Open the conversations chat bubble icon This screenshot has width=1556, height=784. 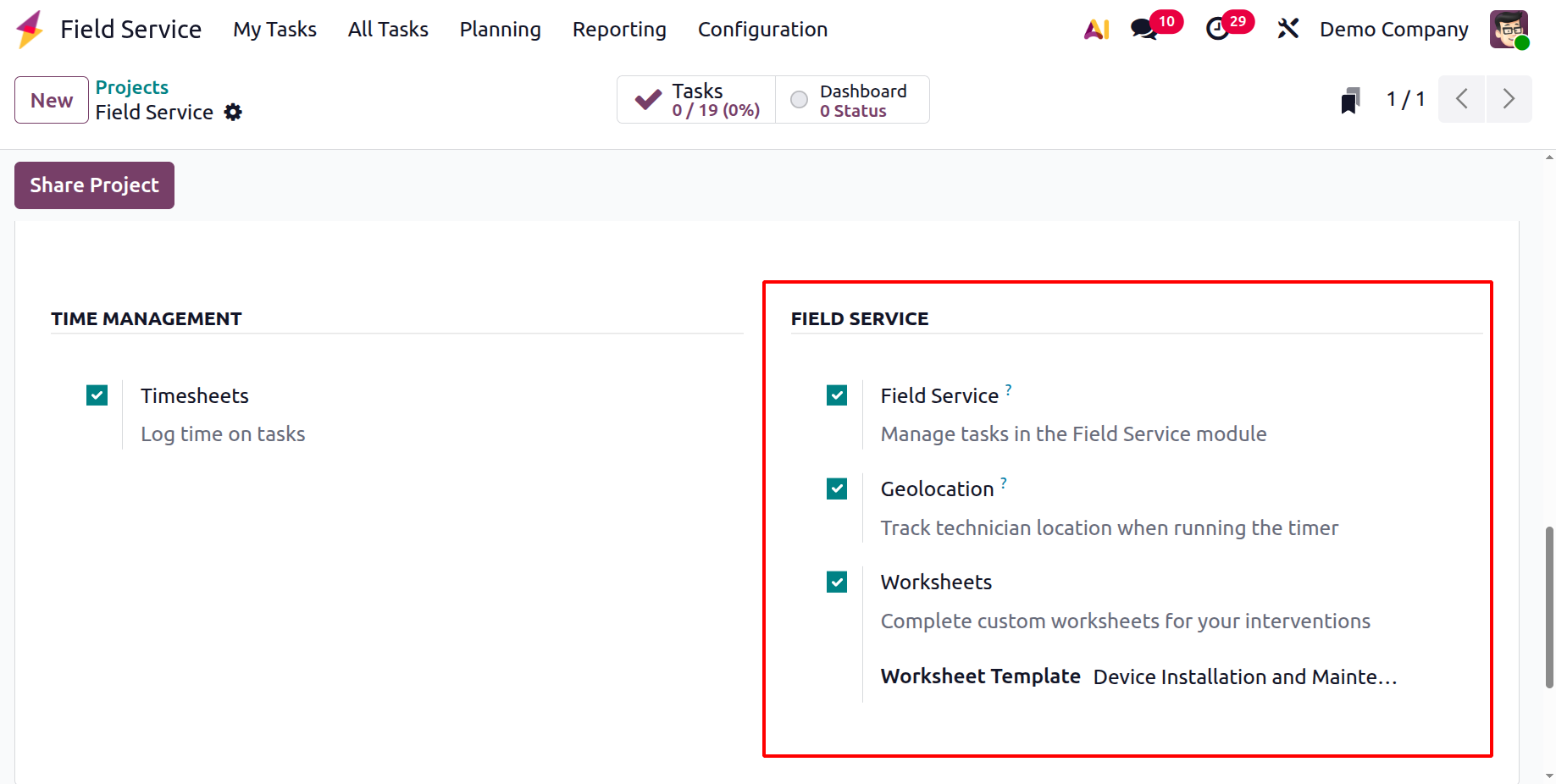point(1143,30)
